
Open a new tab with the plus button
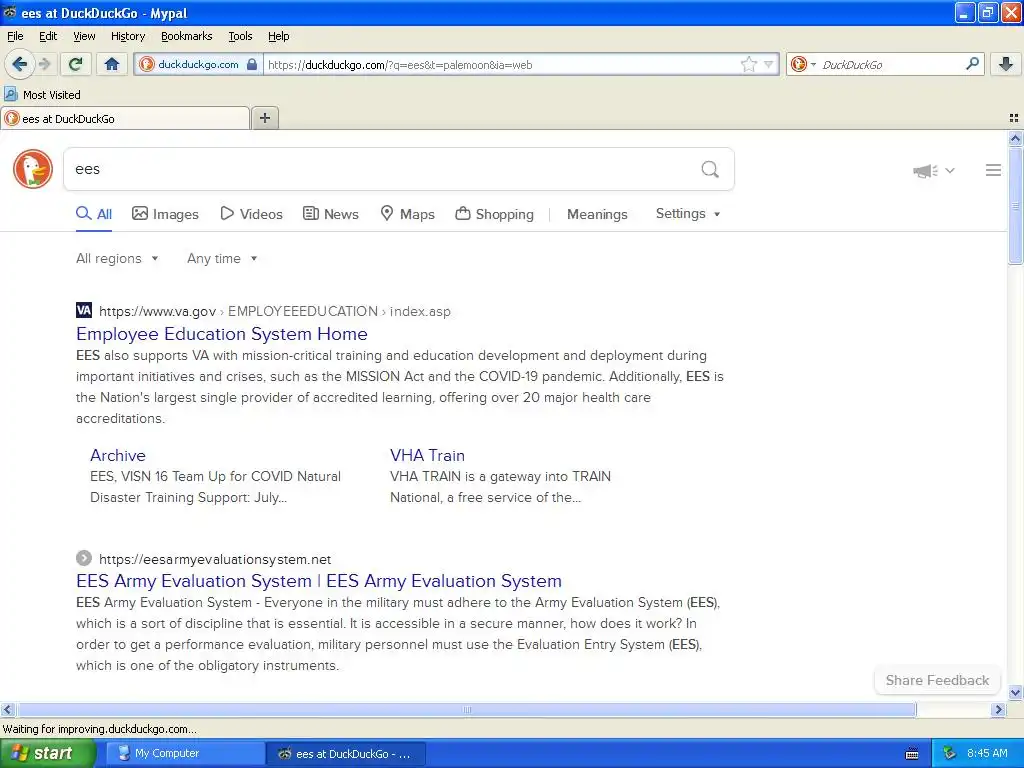click(264, 118)
